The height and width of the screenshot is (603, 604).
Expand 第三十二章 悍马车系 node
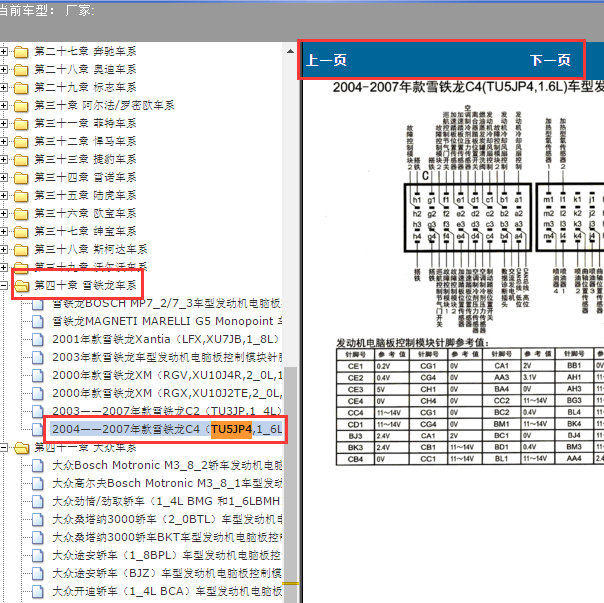[3, 141]
